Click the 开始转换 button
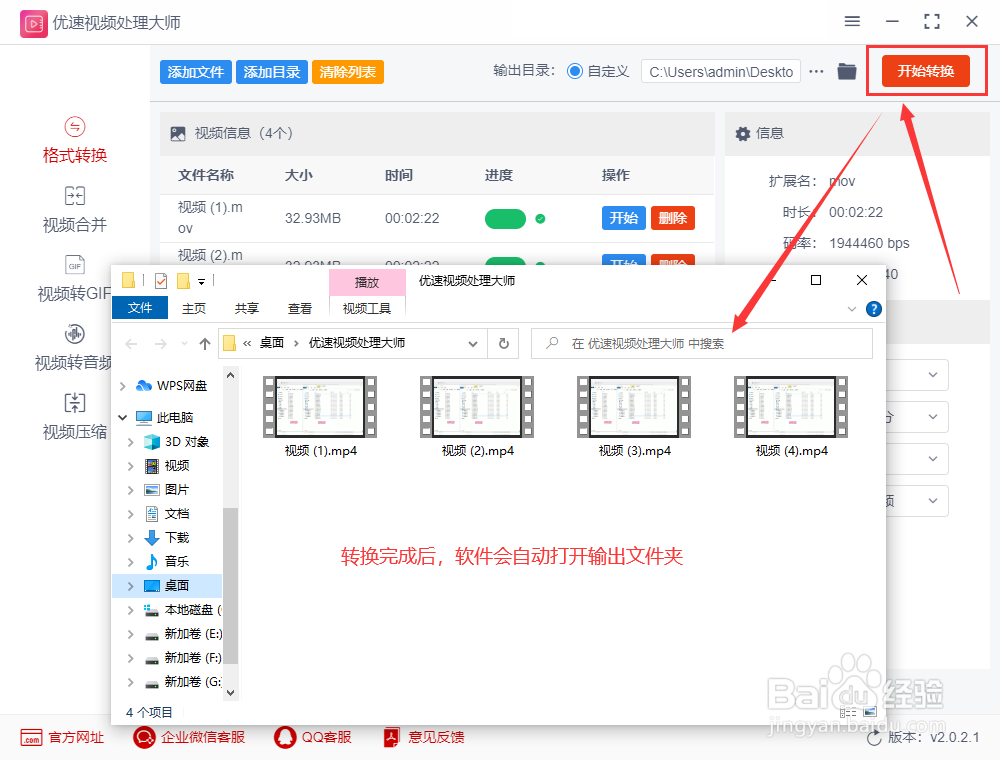 (925, 71)
